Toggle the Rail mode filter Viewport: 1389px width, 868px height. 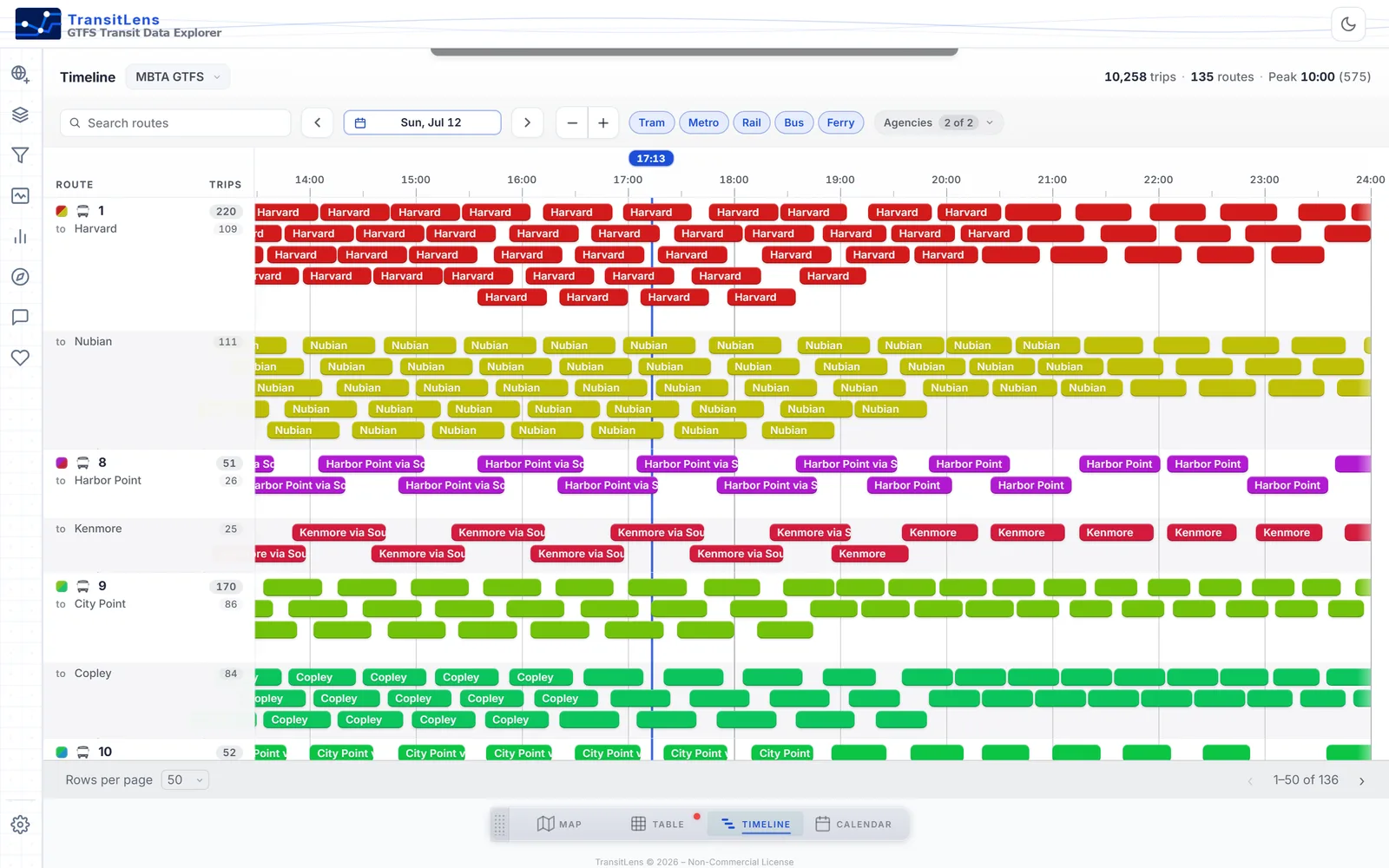[752, 122]
